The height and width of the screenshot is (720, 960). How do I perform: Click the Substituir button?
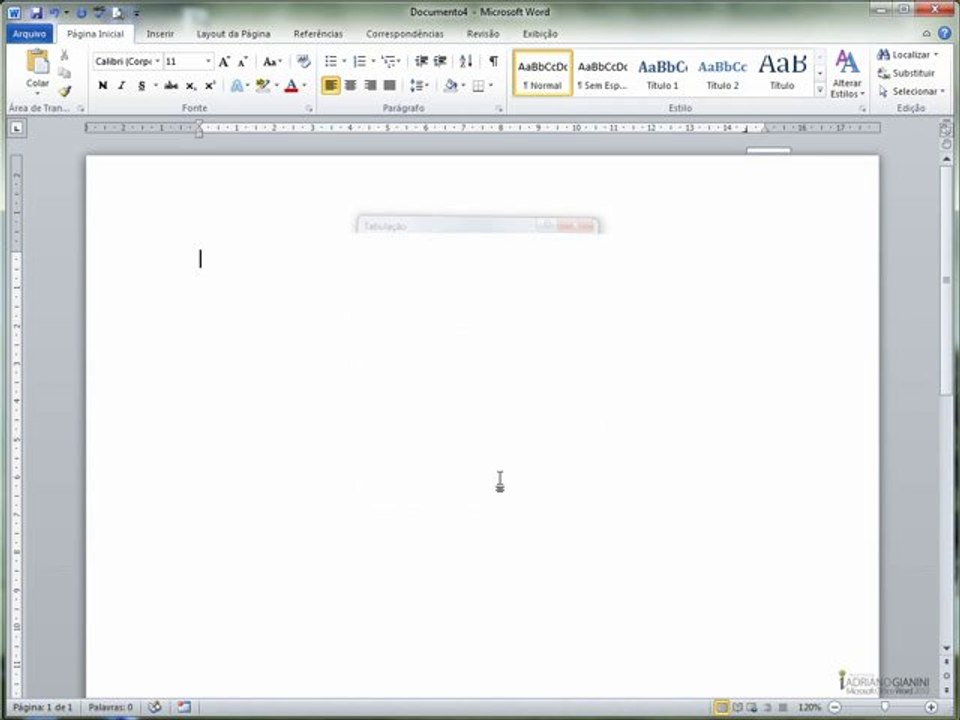click(x=907, y=73)
